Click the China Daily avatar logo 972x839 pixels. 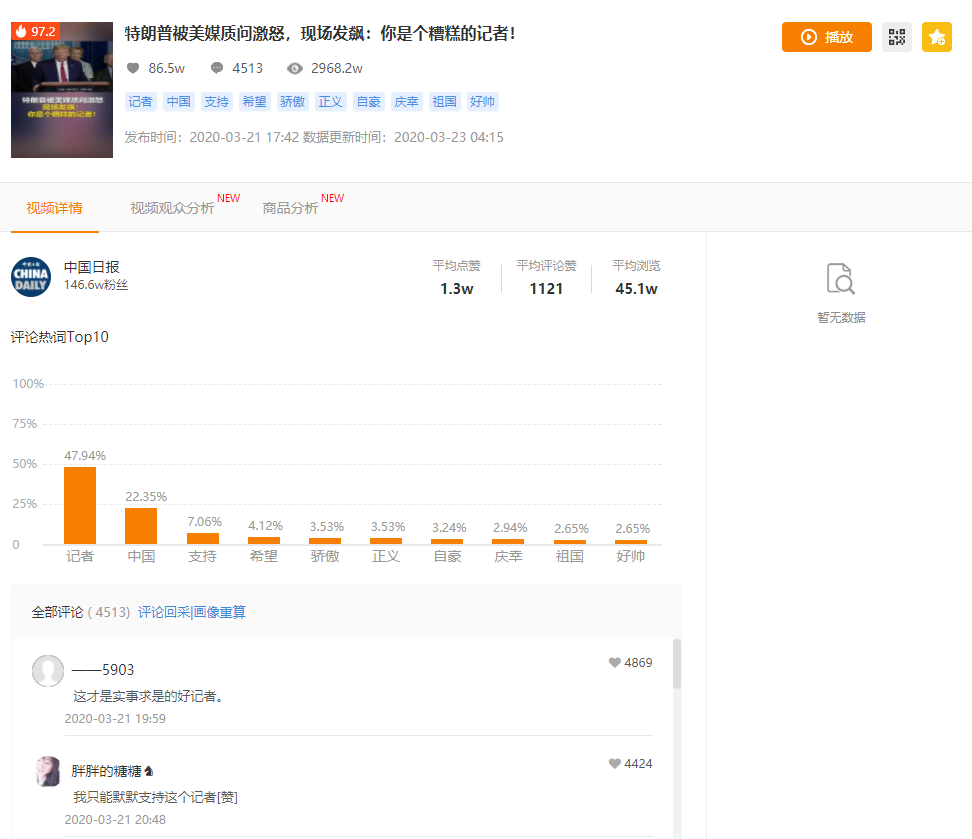(x=31, y=277)
